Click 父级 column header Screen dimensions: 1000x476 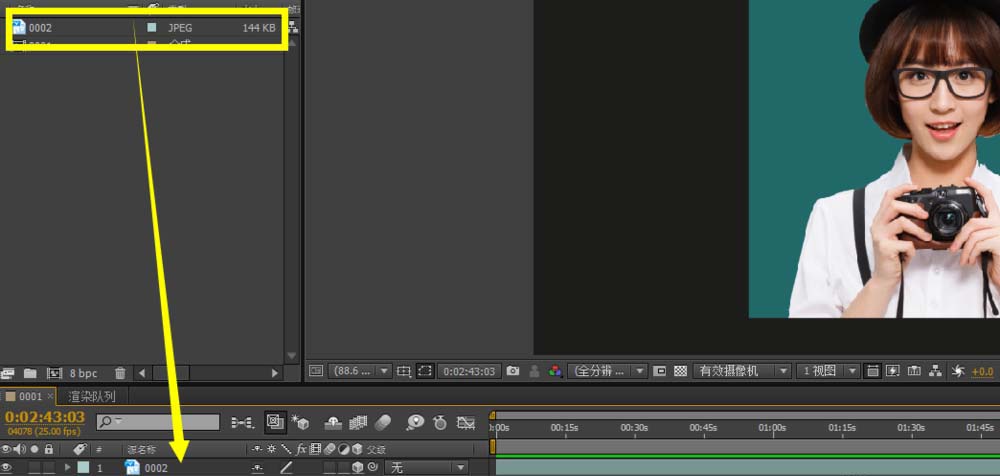(376, 449)
